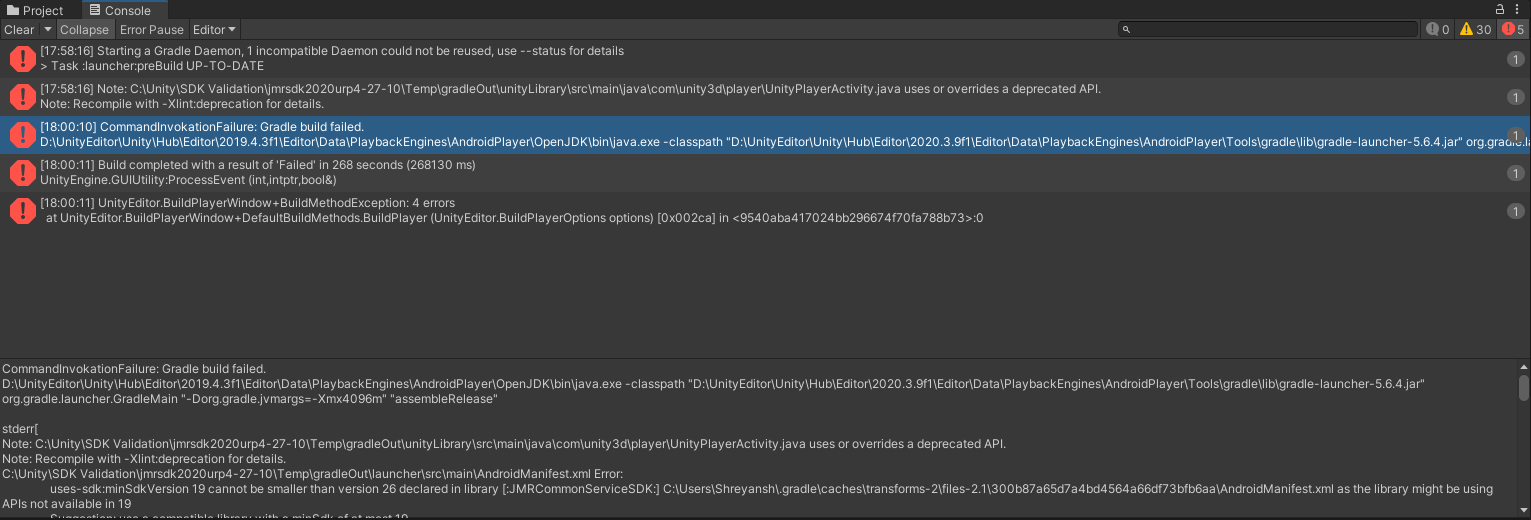Click error icon of Build completed Failed entry
The image size is (1531, 520).
tap(22, 173)
